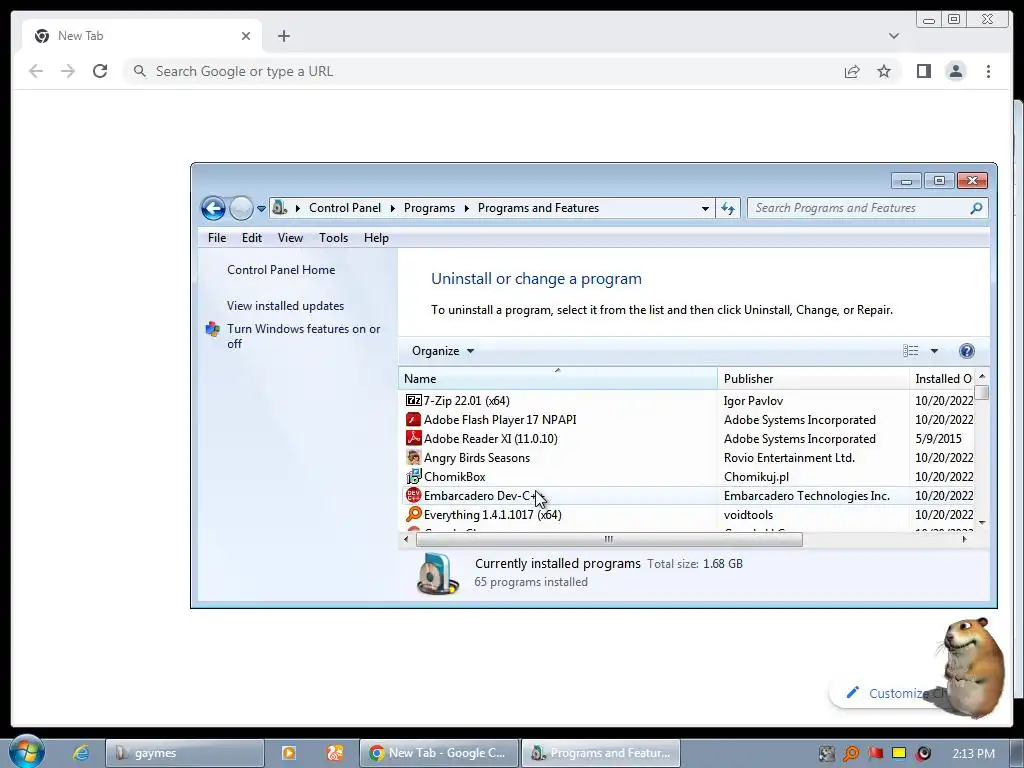This screenshot has width=1024, height=768.
Task: Click the change view icon
Action: [x=910, y=351]
